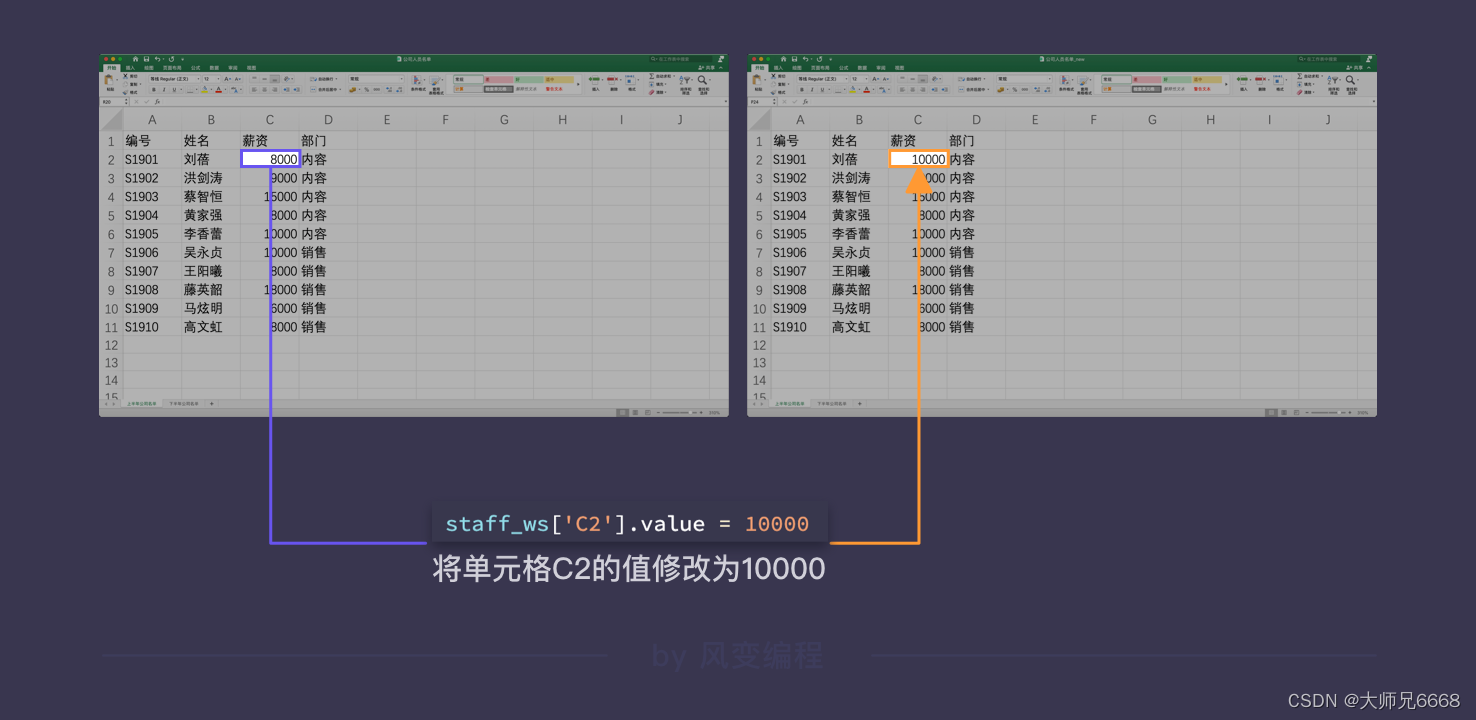Toggle Underline in the left window ribbon

coord(174,90)
